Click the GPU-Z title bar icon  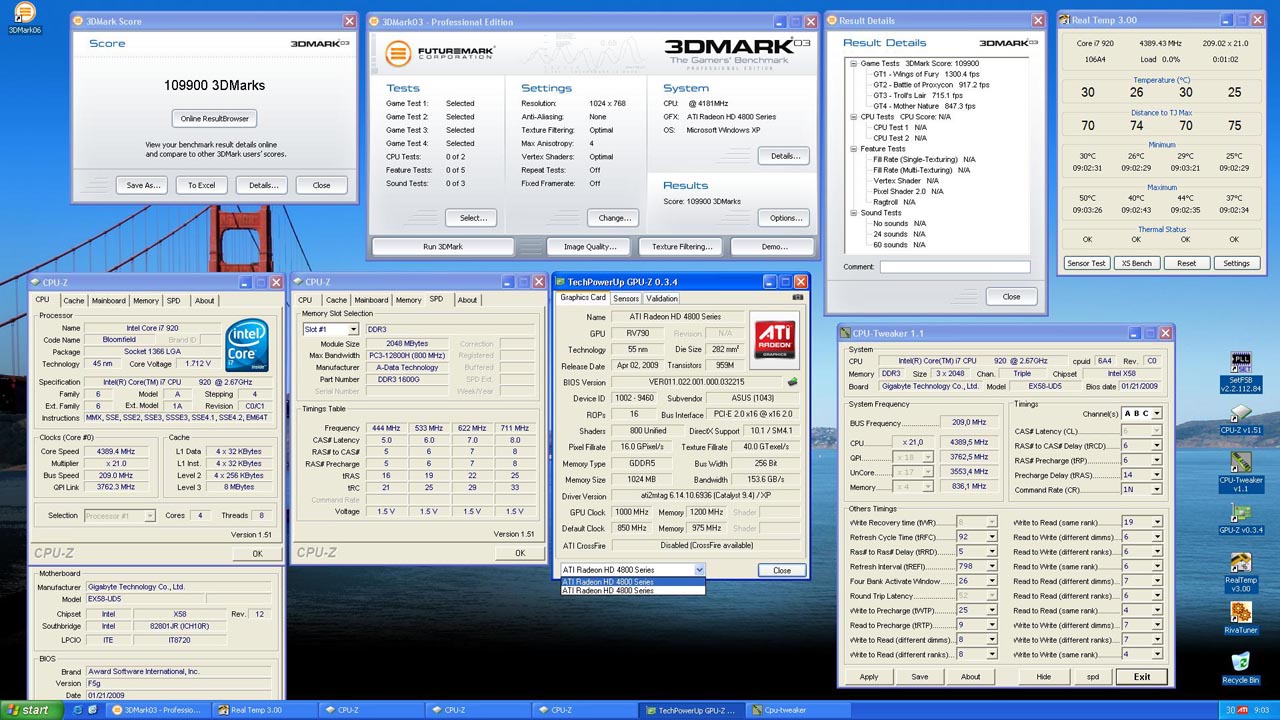pos(560,282)
